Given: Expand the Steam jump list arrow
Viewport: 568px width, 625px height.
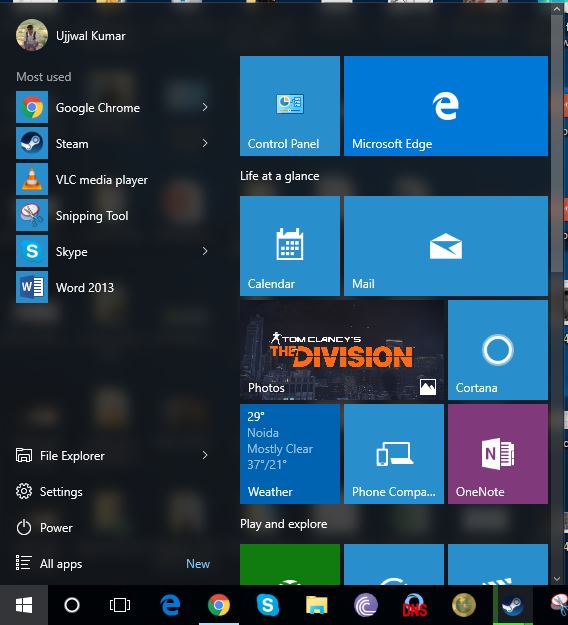Looking at the screenshot, I should point(205,143).
